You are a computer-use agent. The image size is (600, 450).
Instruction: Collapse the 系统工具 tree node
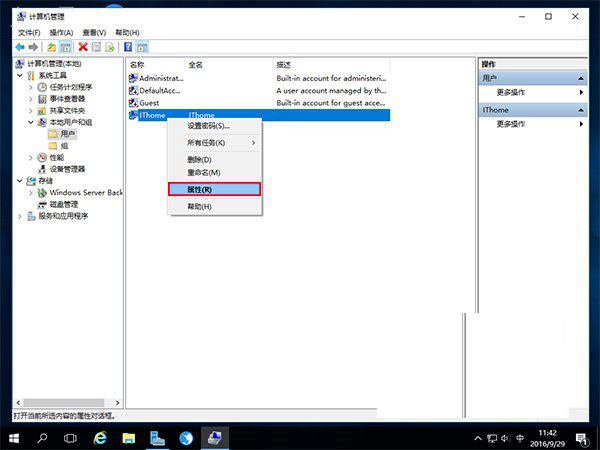click(20, 75)
